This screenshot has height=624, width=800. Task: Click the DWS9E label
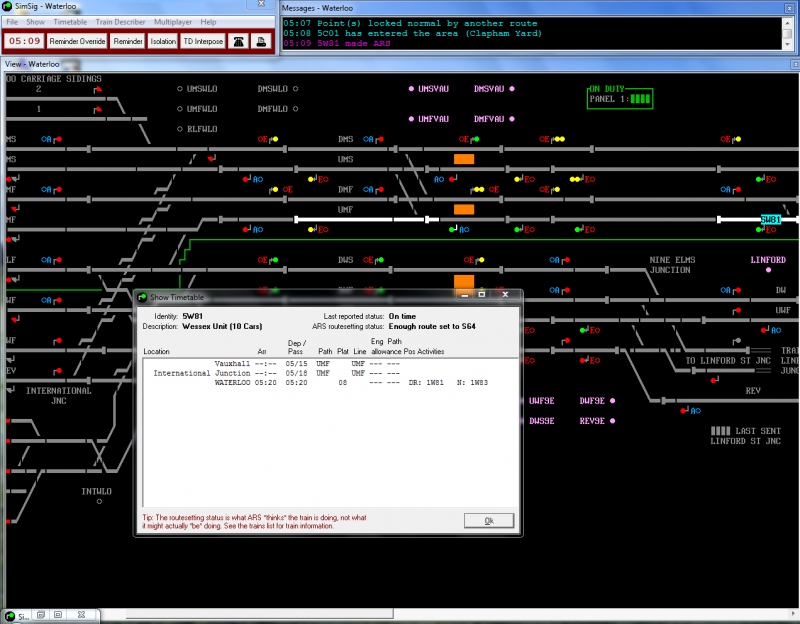541,421
